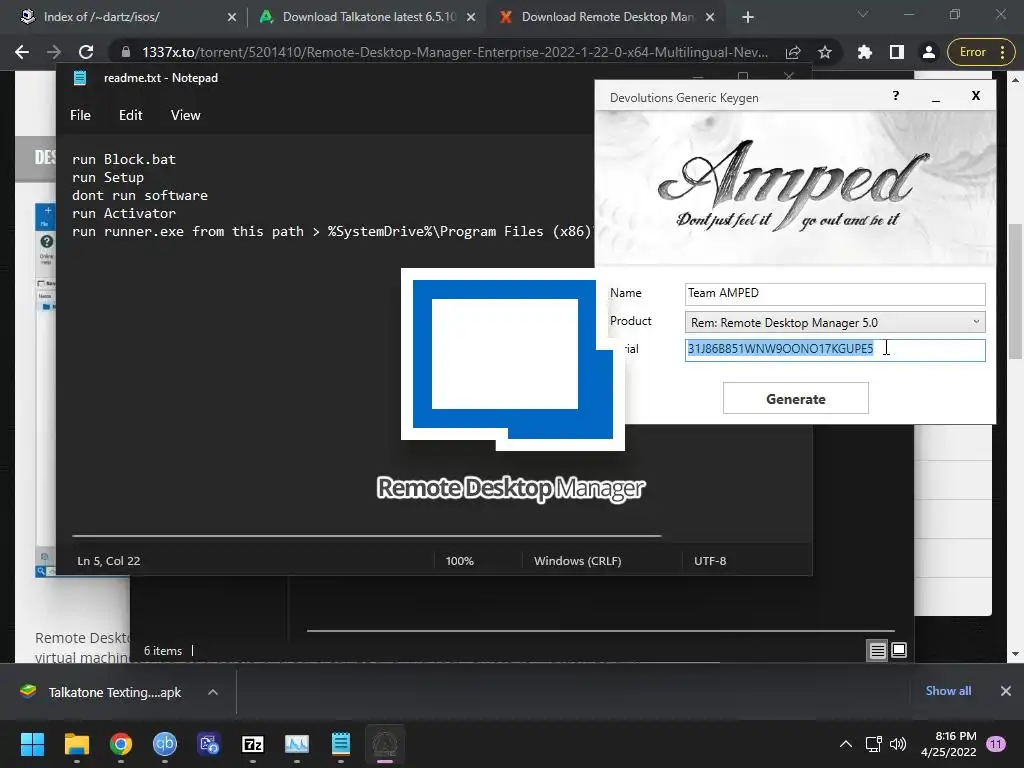Bookmark this page with the star icon
Viewport: 1024px width, 768px height.
(x=825, y=52)
